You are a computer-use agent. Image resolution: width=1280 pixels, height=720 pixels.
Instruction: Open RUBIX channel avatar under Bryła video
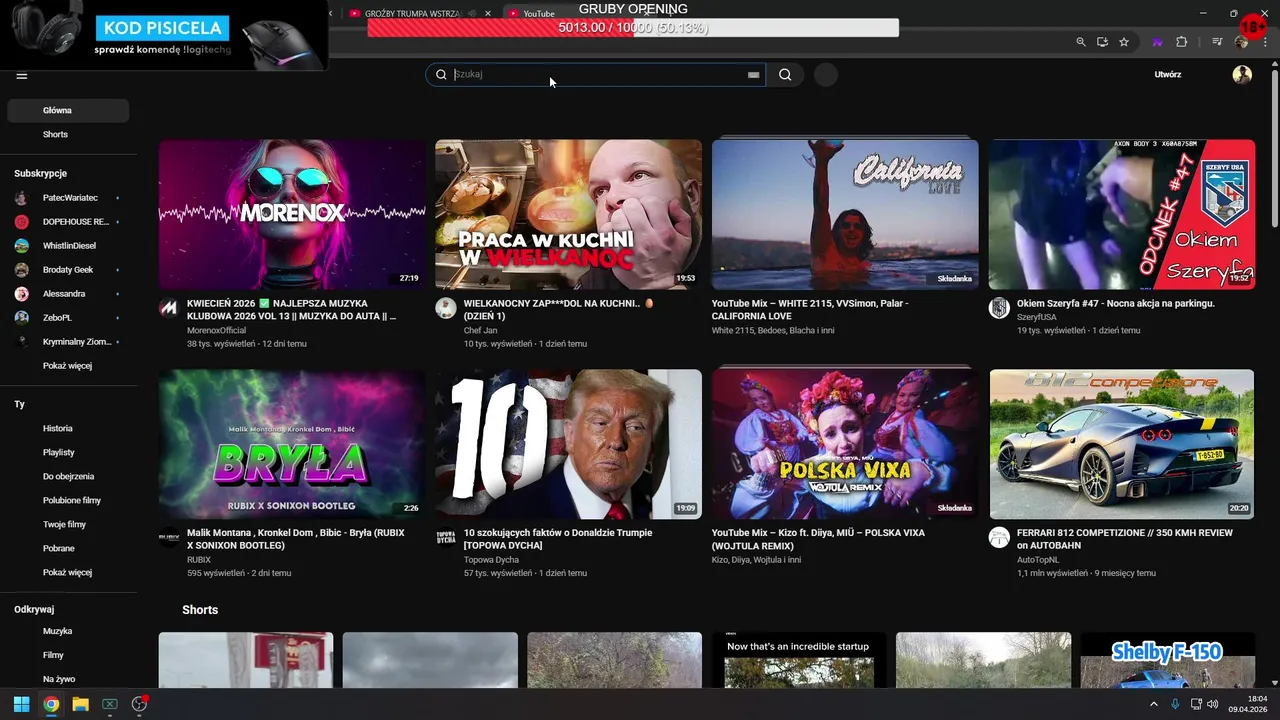[169, 538]
